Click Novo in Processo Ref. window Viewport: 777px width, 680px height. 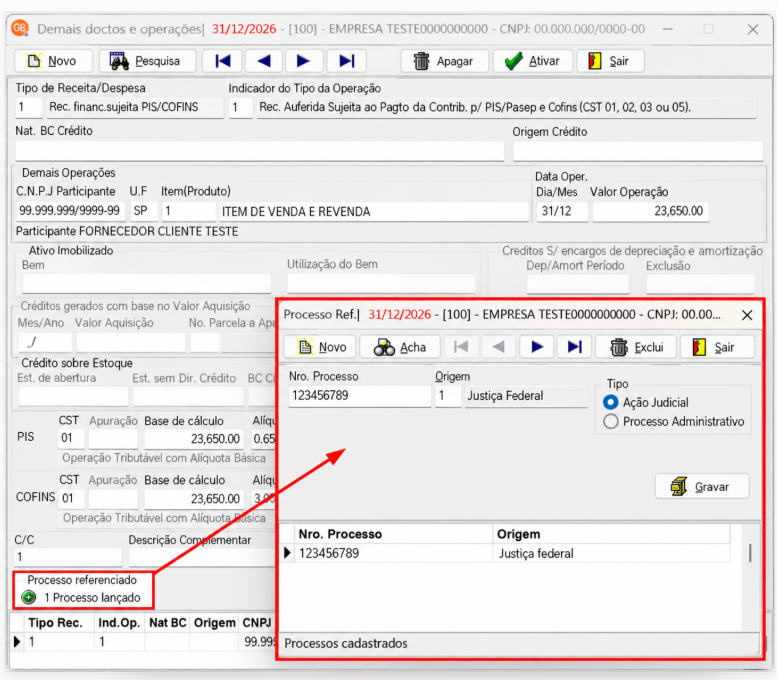tap(321, 347)
